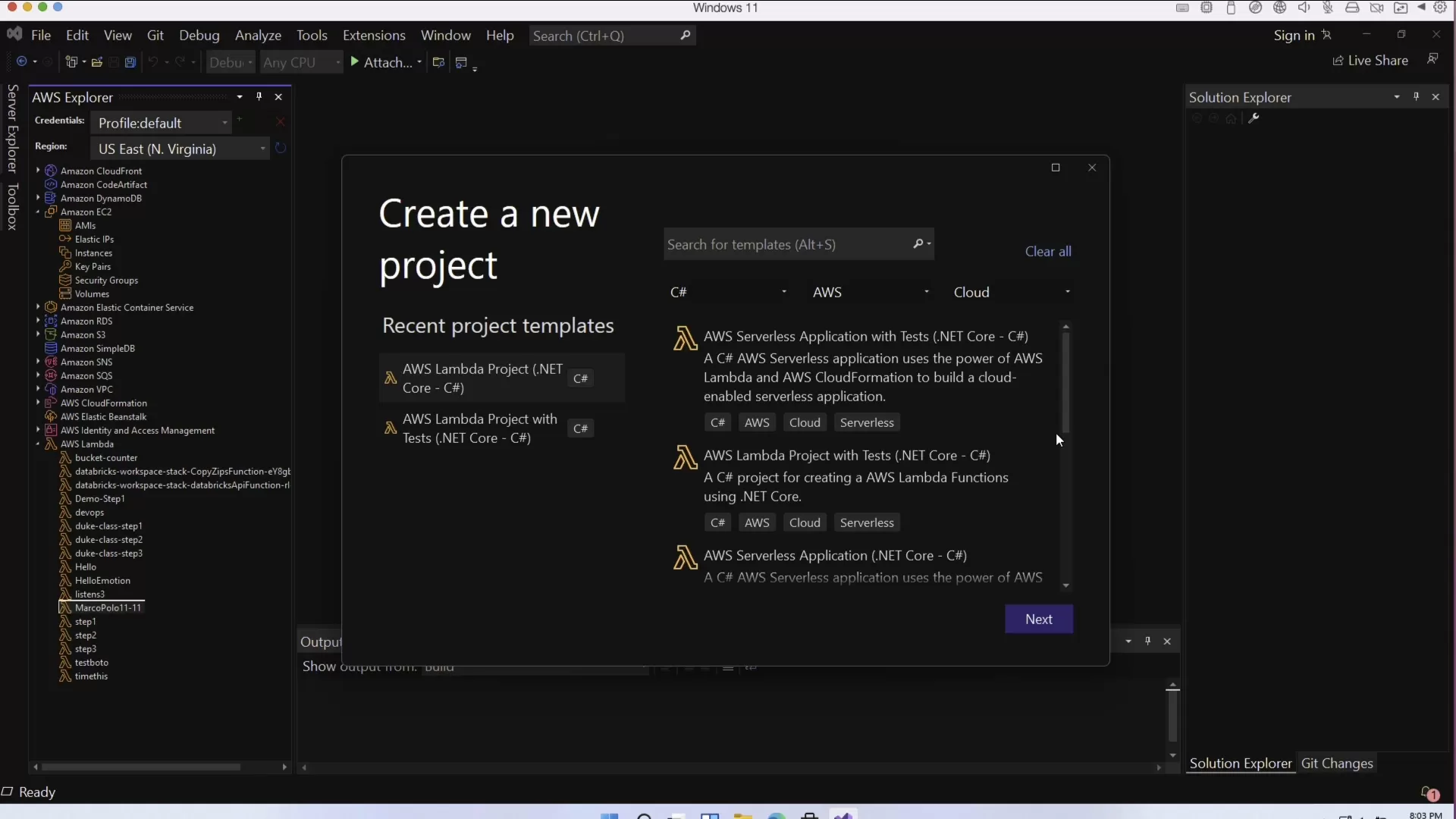The image size is (1456, 819).
Task: Click the Open File toolbar icon
Action: click(97, 62)
